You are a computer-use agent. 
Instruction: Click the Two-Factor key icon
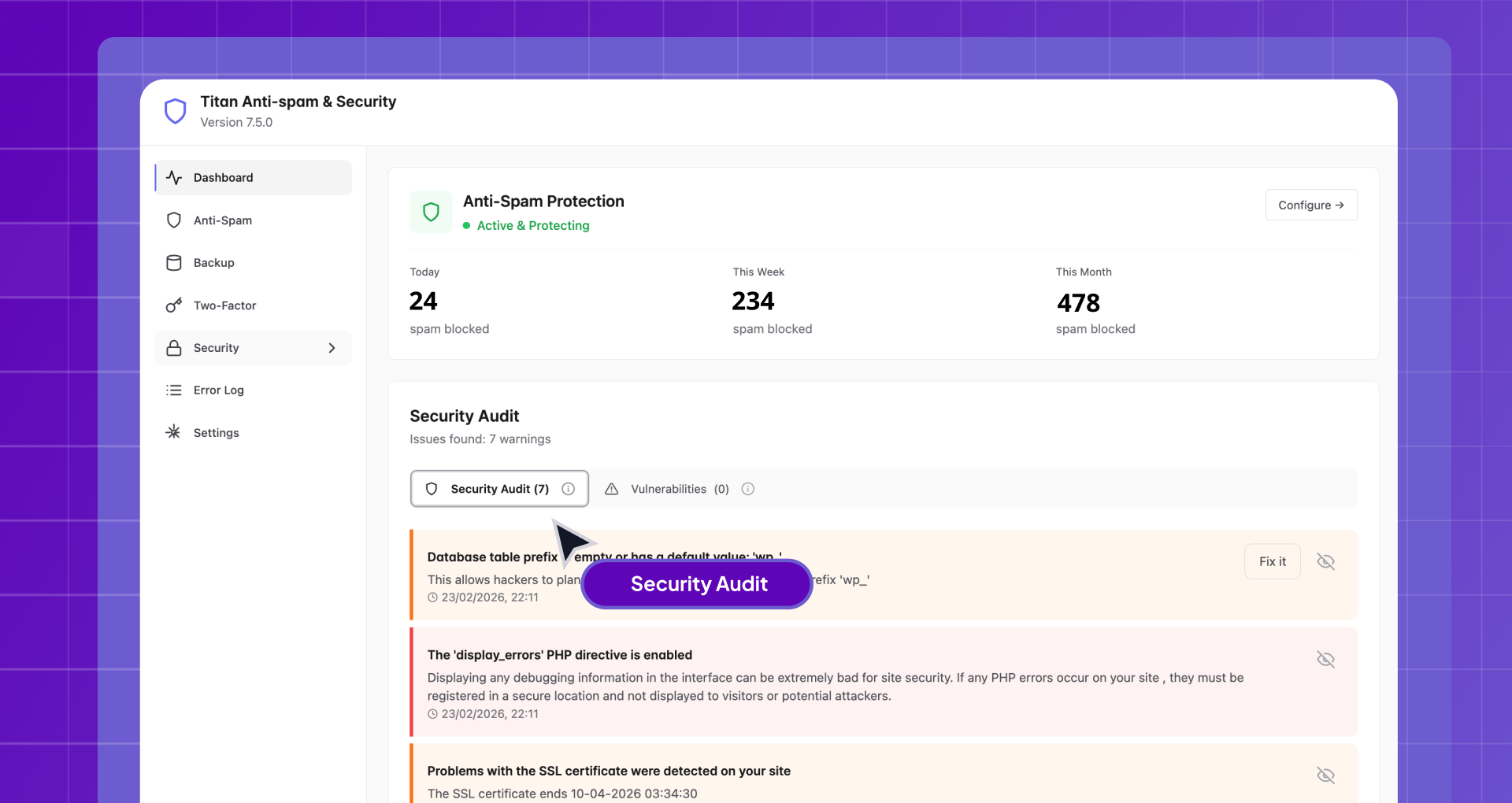(174, 305)
